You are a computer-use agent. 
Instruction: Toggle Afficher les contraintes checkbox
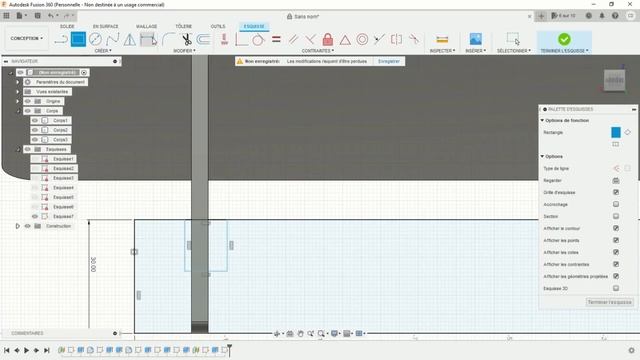616,264
